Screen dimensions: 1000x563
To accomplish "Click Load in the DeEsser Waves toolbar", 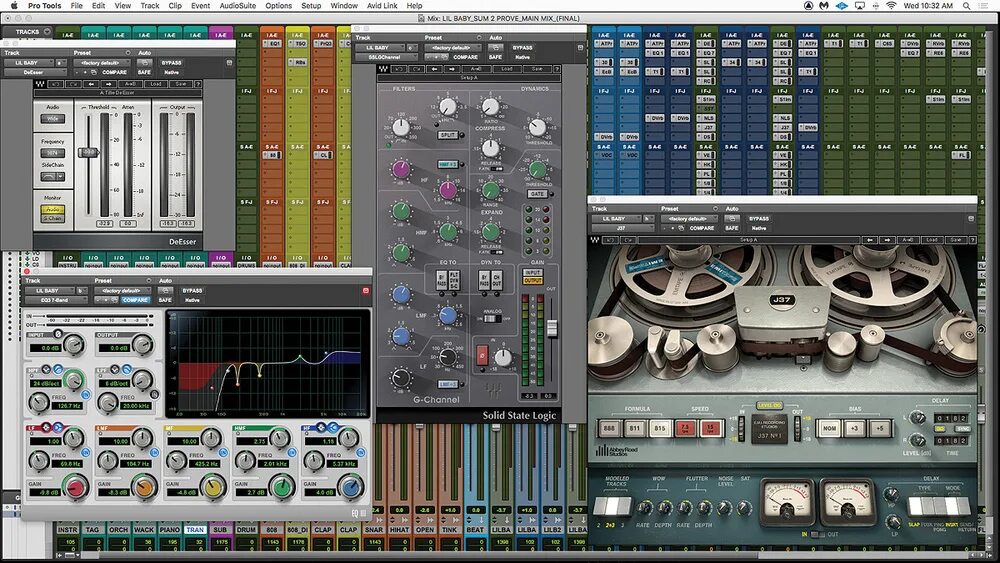I will (x=156, y=84).
